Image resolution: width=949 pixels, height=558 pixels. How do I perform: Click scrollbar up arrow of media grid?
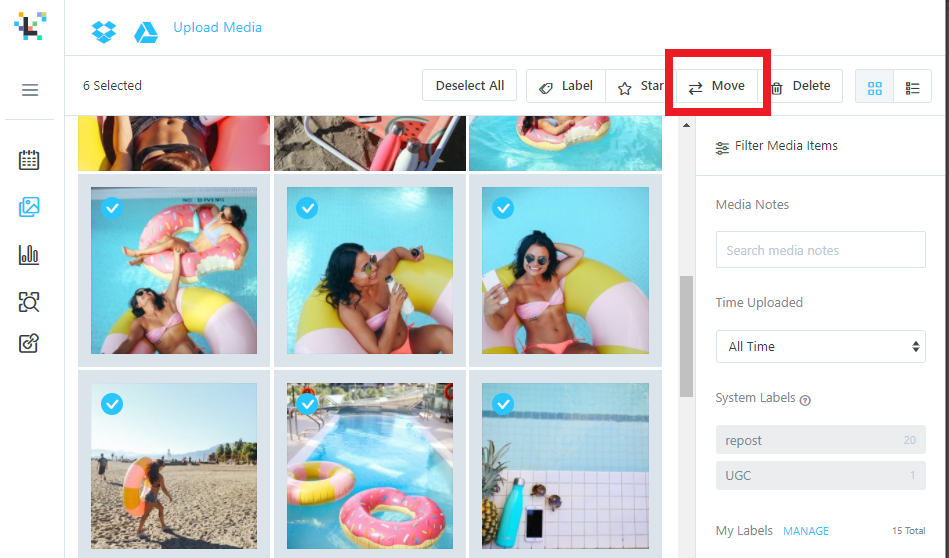point(686,125)
